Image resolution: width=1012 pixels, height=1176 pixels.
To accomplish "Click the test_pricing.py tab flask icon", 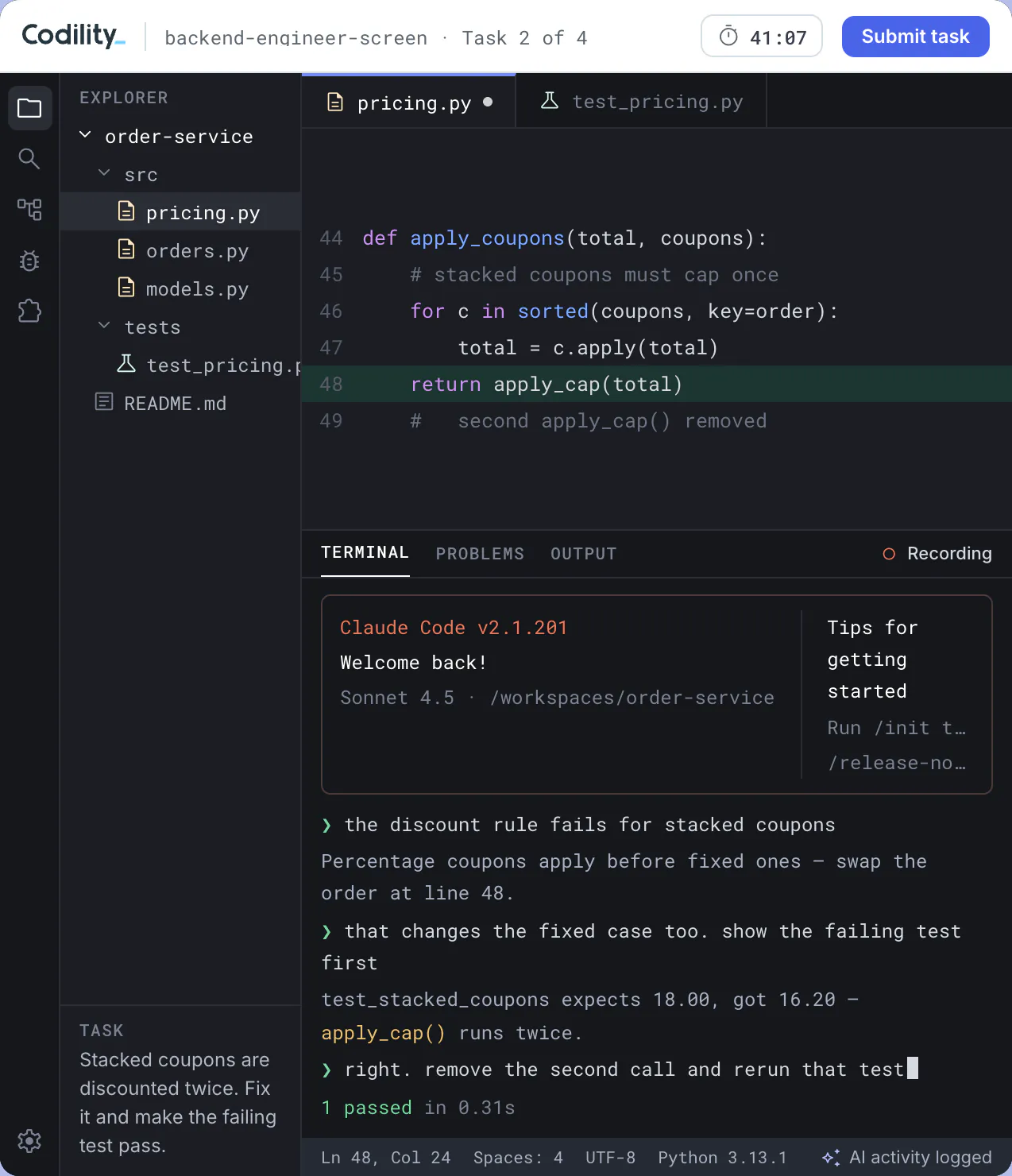I will [549, 101].
